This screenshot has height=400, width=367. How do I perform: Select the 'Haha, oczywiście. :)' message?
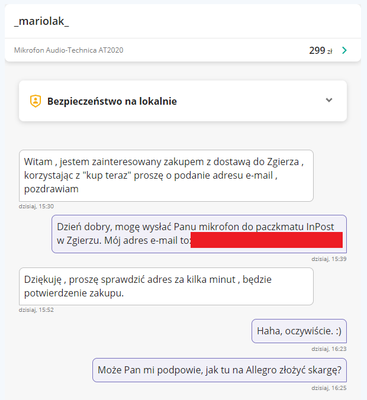click(x=299, y=331)
